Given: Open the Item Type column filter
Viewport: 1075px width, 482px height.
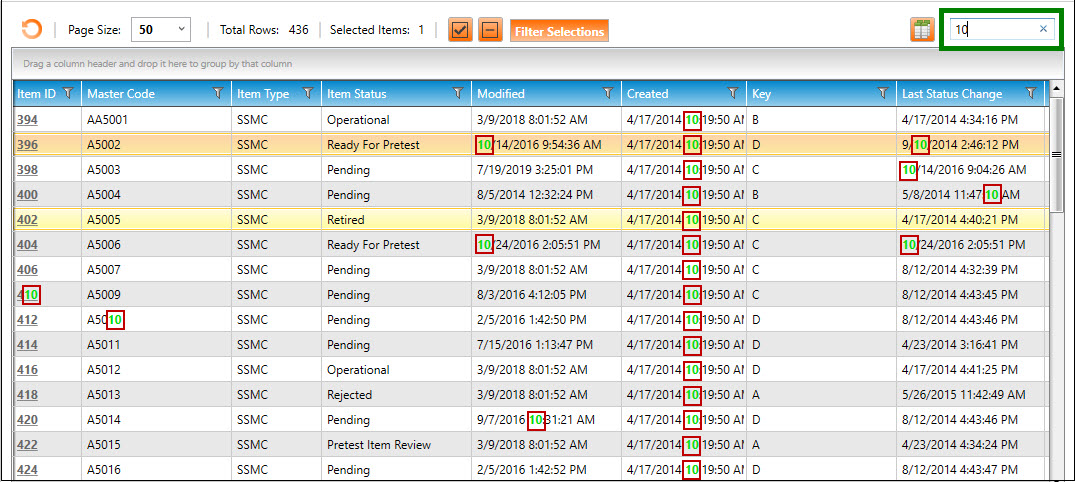Looking at the screenshot, I should click(x=308, y=94).
